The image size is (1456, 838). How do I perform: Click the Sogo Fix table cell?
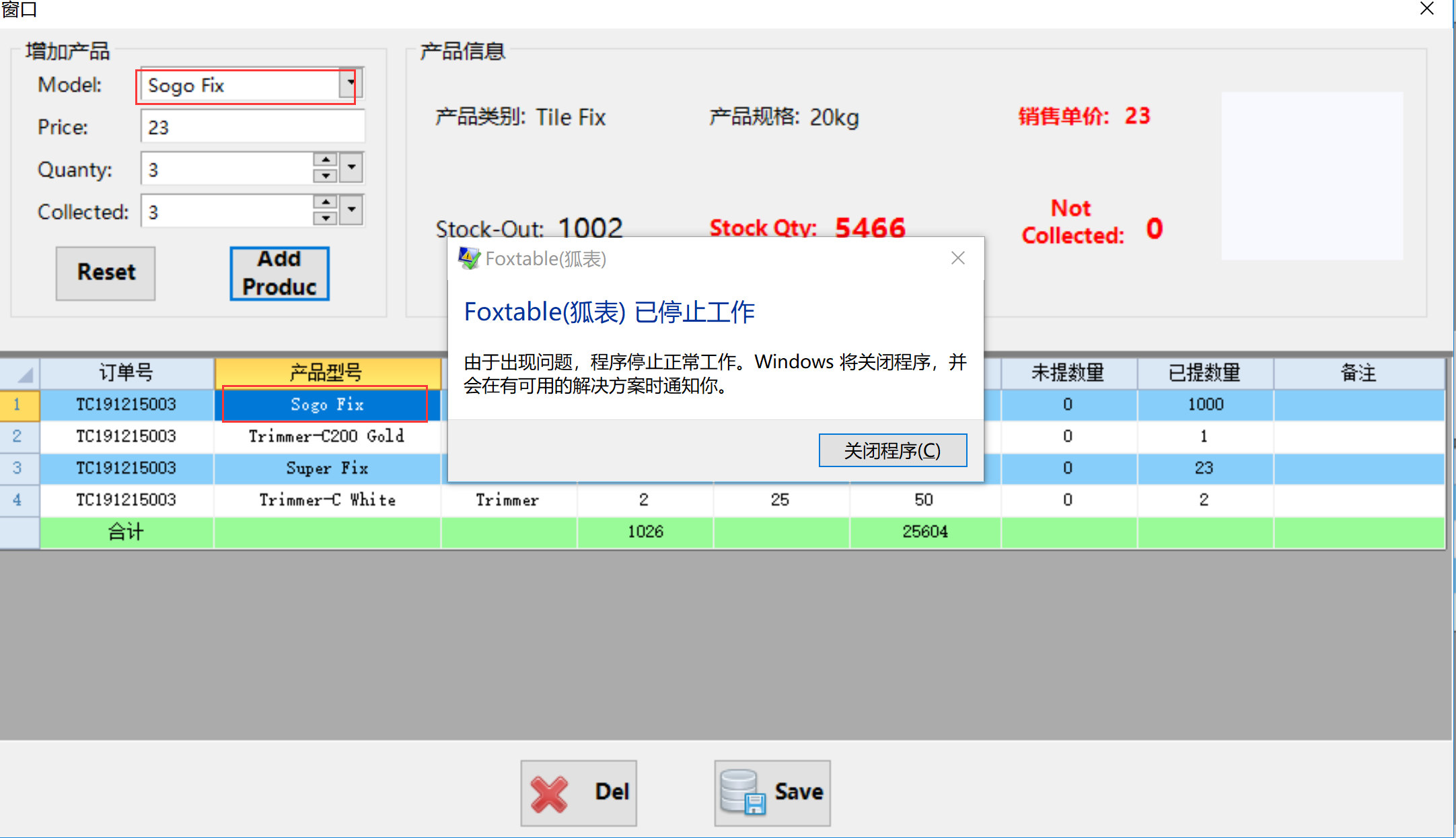pos(327,405)
